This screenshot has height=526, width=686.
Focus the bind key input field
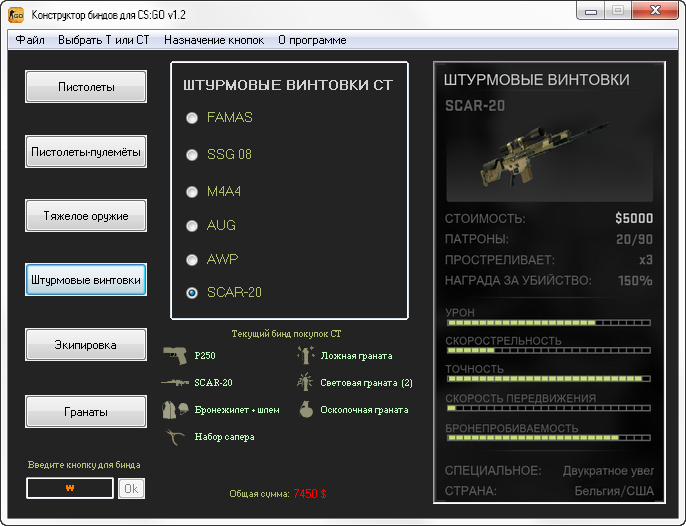[x=70, y=488]
